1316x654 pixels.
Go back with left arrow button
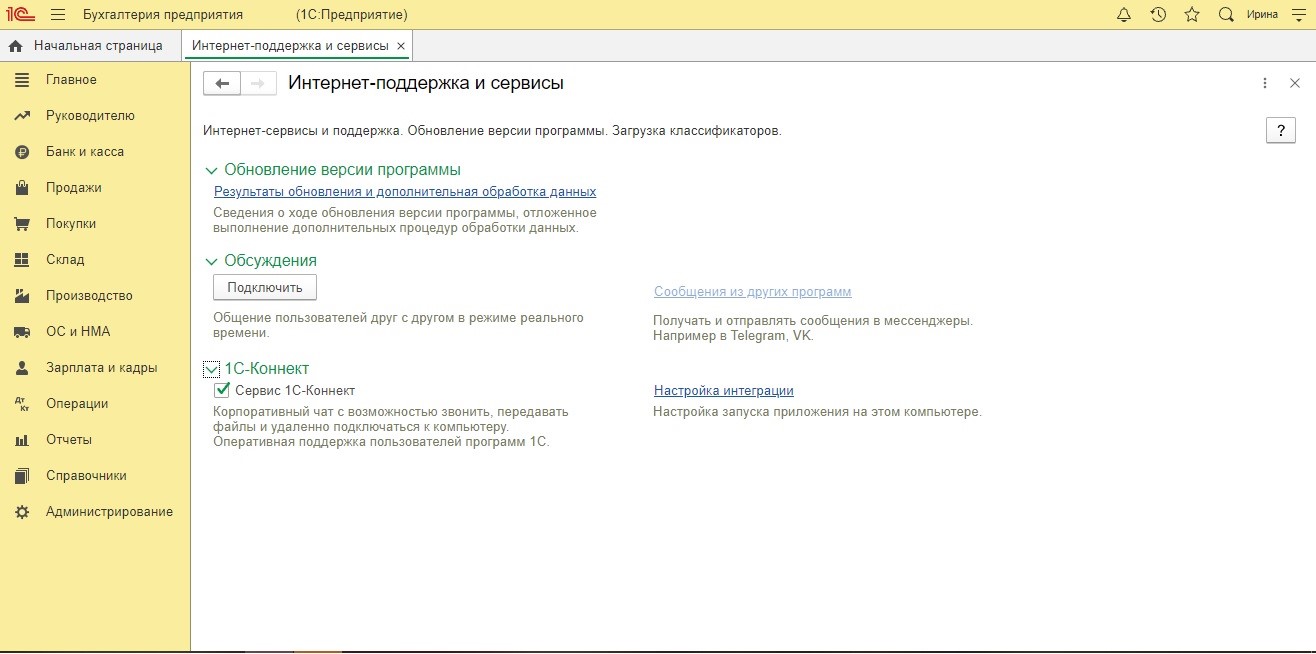tap(222, 83)
